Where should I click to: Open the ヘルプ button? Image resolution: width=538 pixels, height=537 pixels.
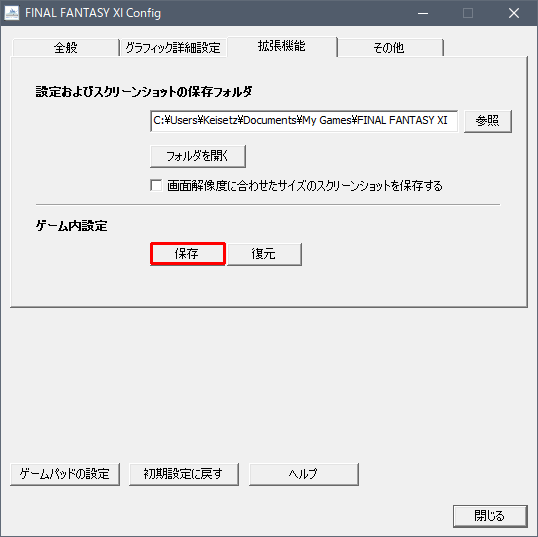[304, 474]
